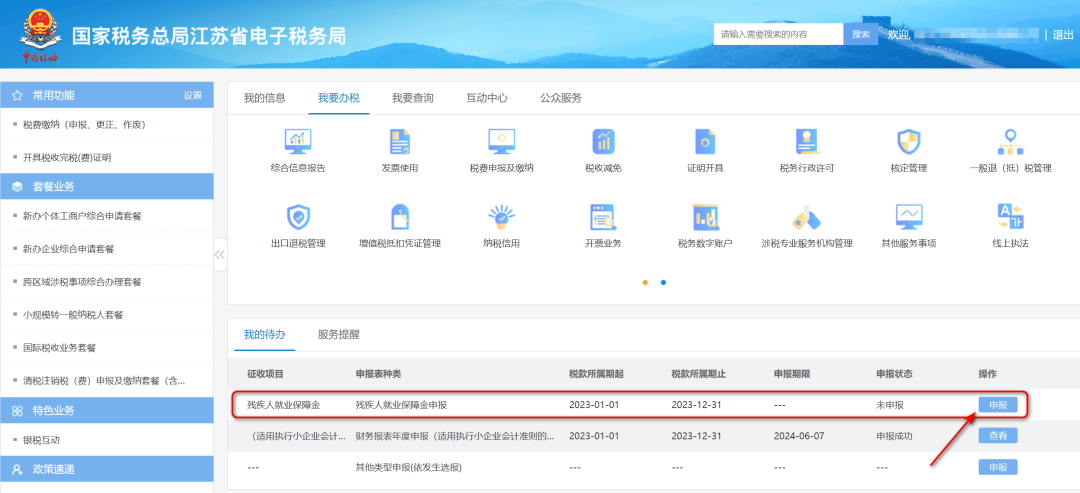Viewport: 1080px width, 493px height.
Task: Open 一般退（抵）税管理 icon
Action: point(1010,141)
